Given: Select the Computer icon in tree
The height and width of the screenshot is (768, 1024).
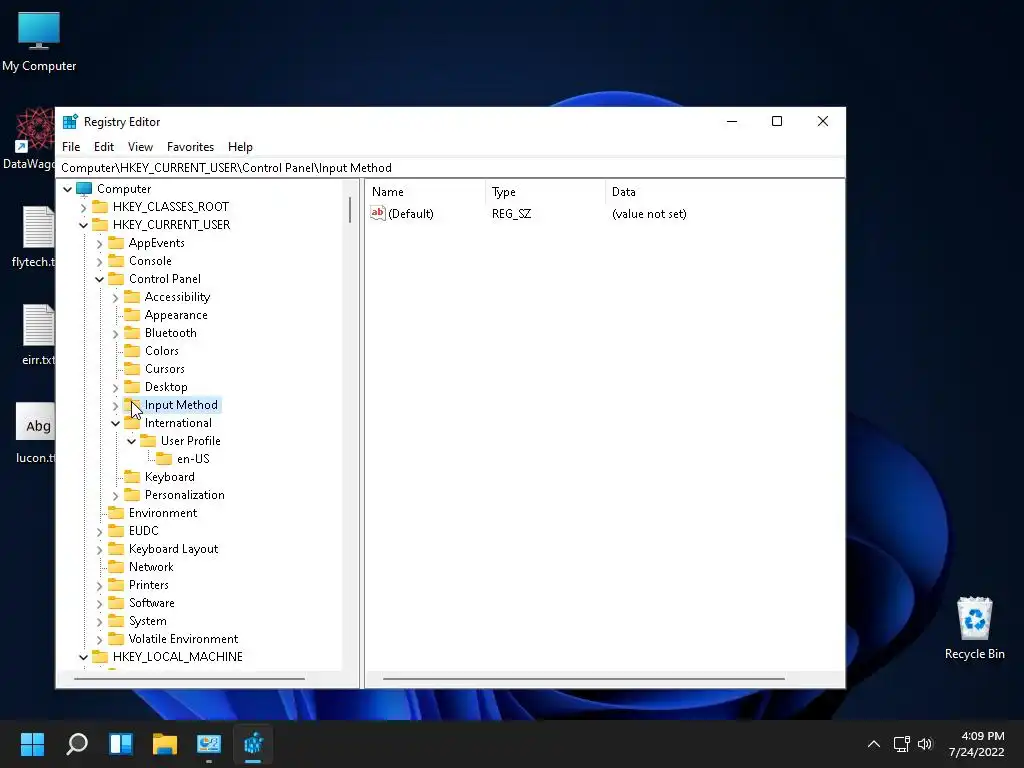Looking at the screenshot, I should click(x=84, y=189).
